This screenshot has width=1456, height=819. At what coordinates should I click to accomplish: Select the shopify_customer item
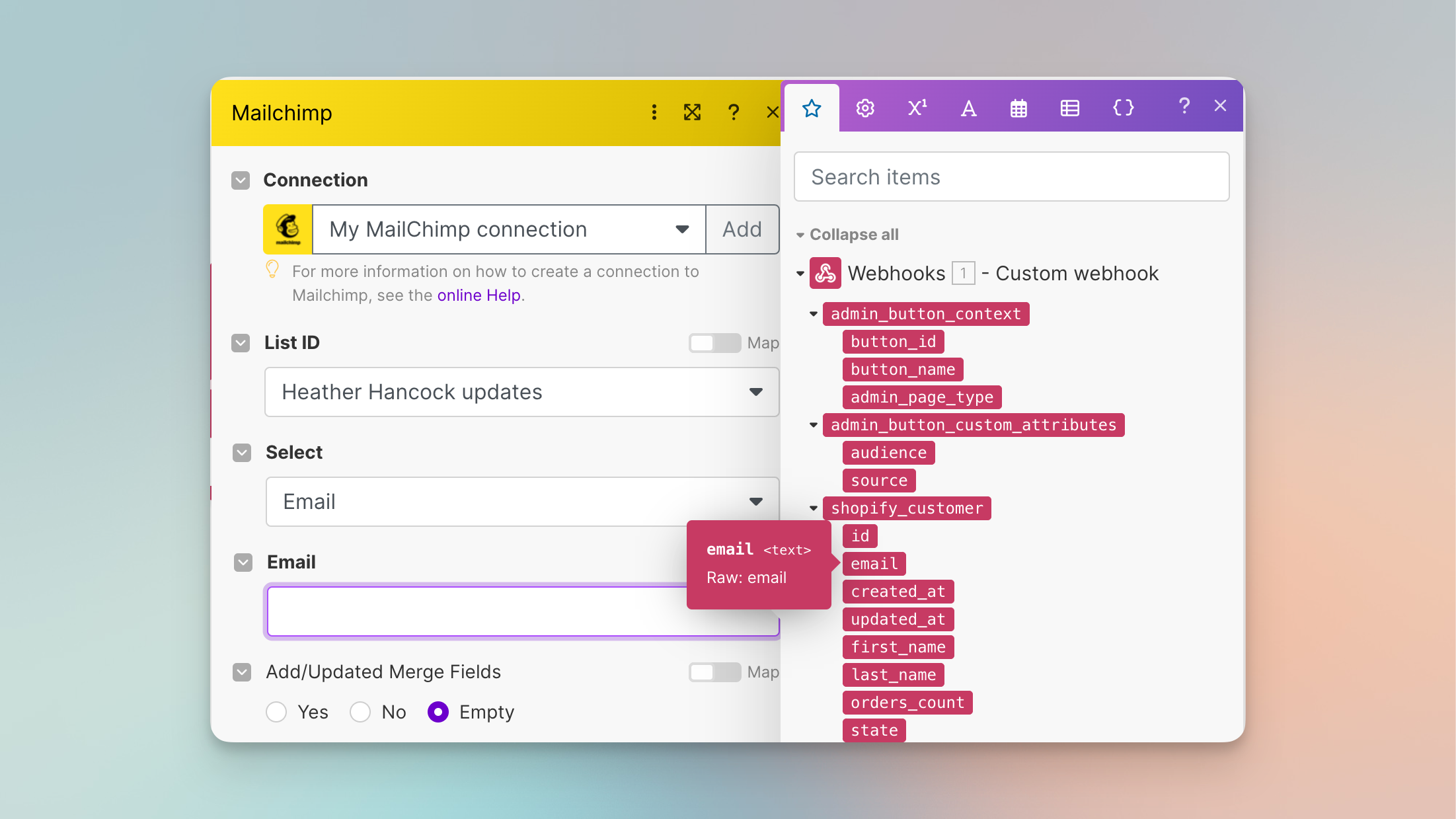(x=906, y=508)
